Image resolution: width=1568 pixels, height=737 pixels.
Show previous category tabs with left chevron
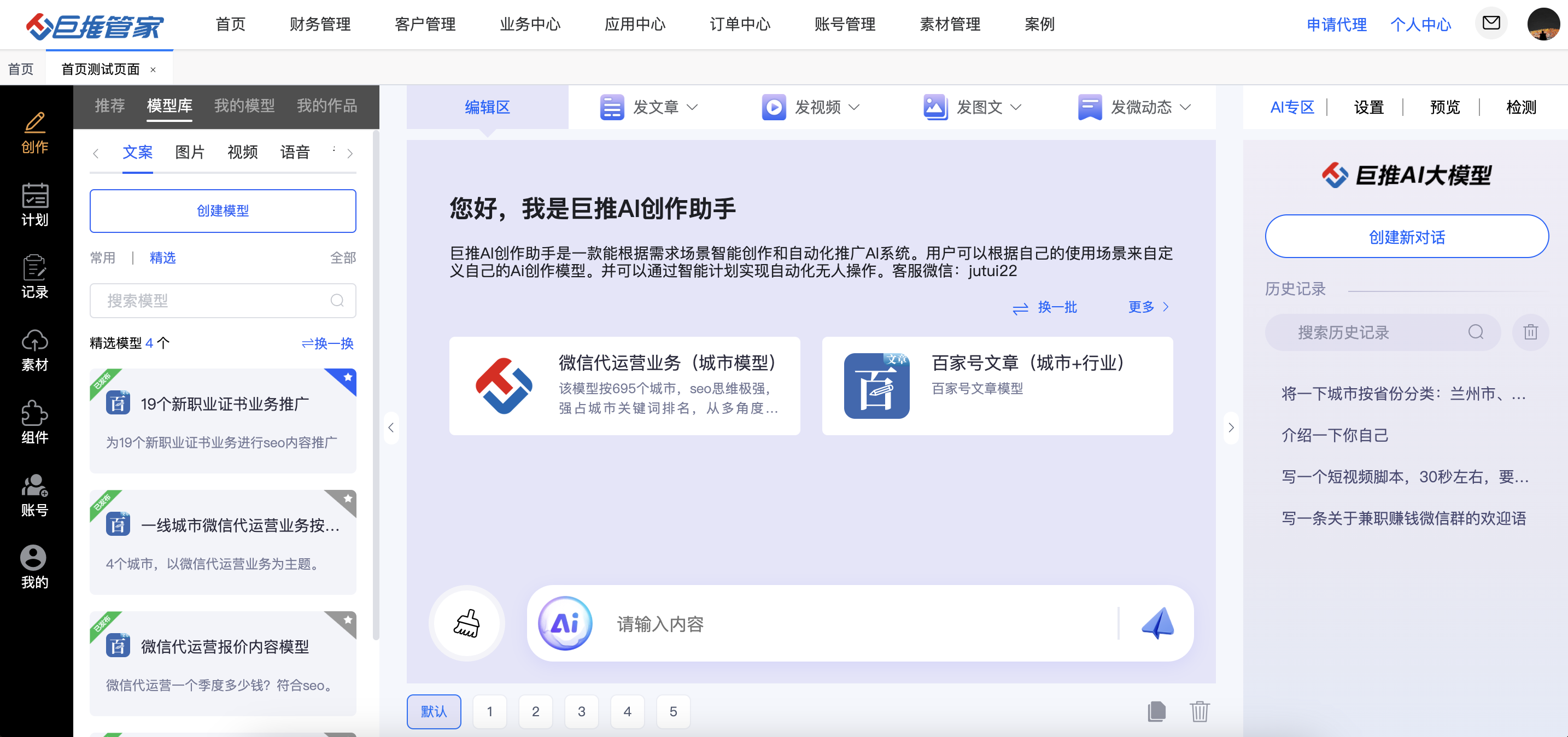tap(96, 154)
